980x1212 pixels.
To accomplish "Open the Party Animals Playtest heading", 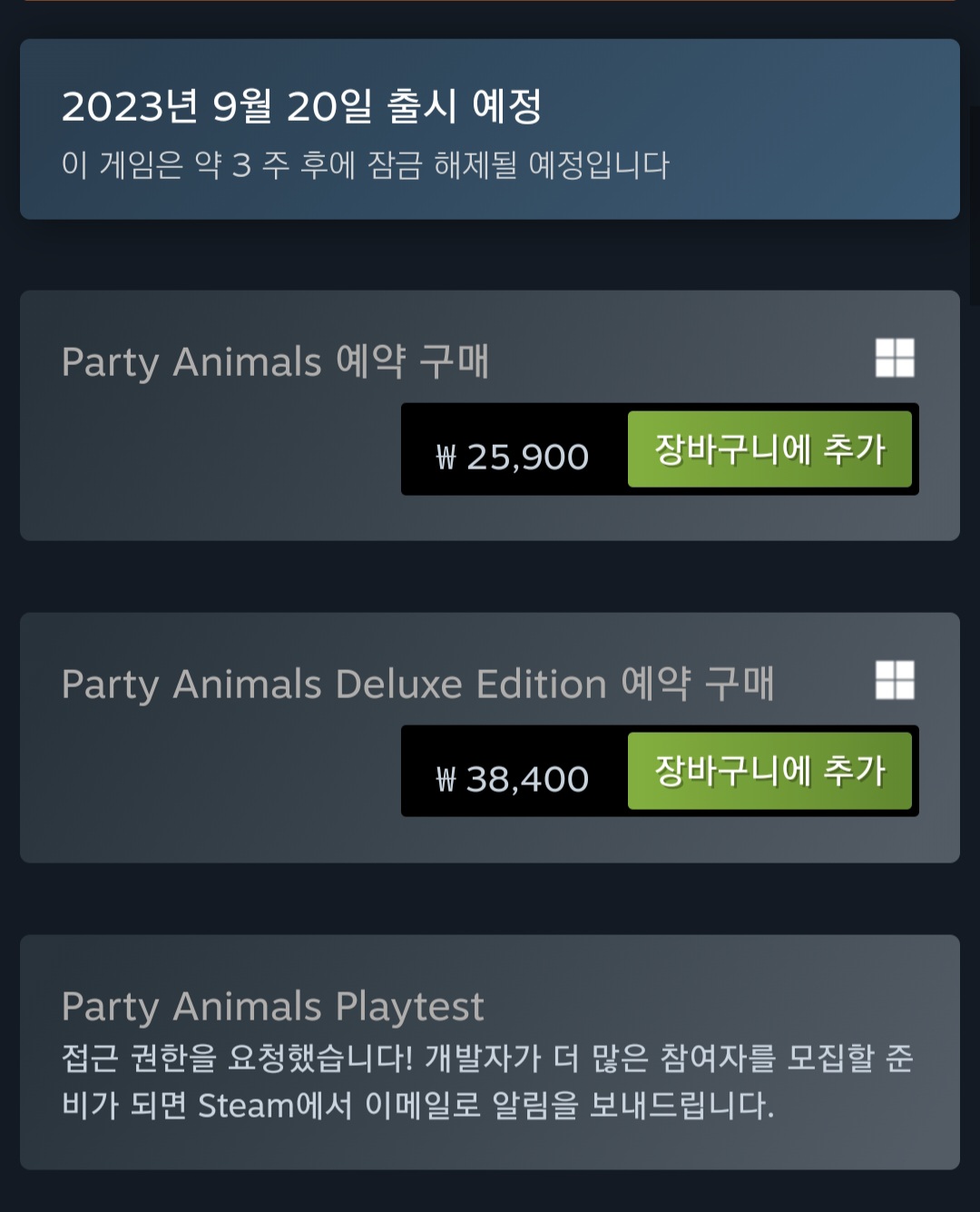I will tap(272, 1006).
